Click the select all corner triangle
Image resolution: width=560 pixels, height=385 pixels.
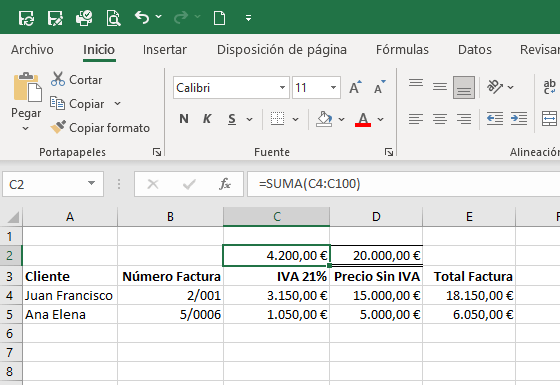pos(12,217)
